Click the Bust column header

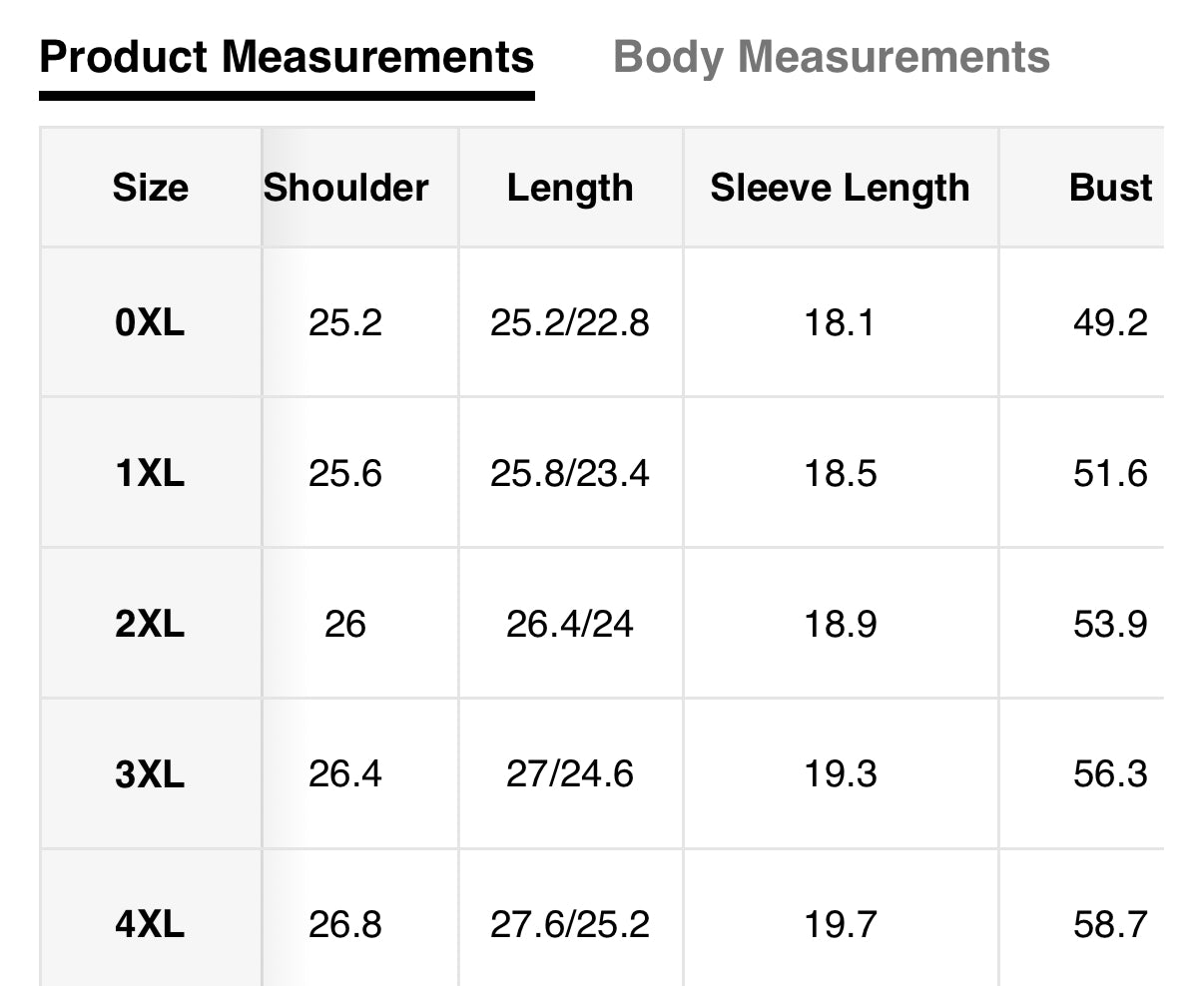(1109, 188)
